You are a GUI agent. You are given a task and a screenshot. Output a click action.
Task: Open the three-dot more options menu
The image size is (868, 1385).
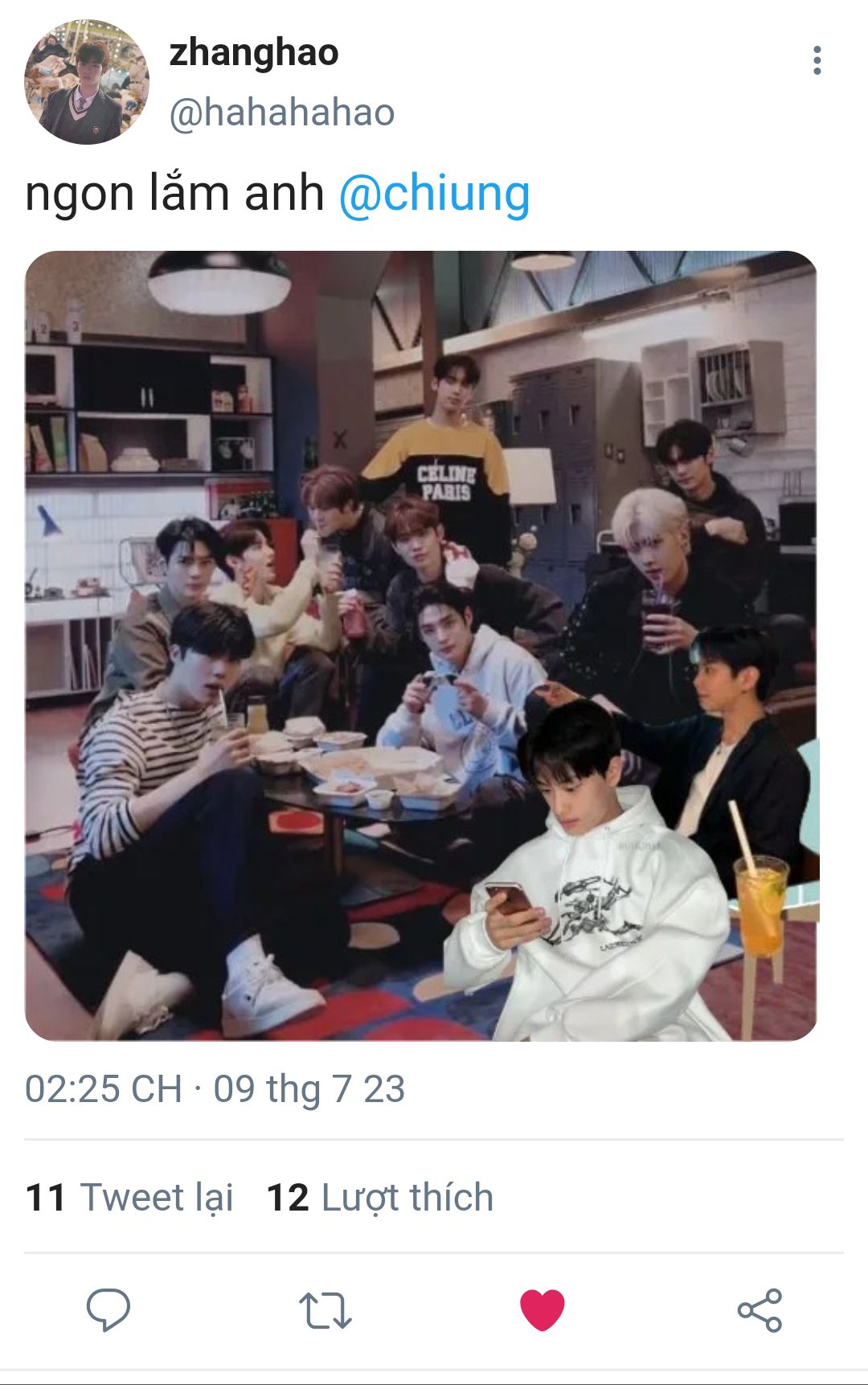[817, 60]
